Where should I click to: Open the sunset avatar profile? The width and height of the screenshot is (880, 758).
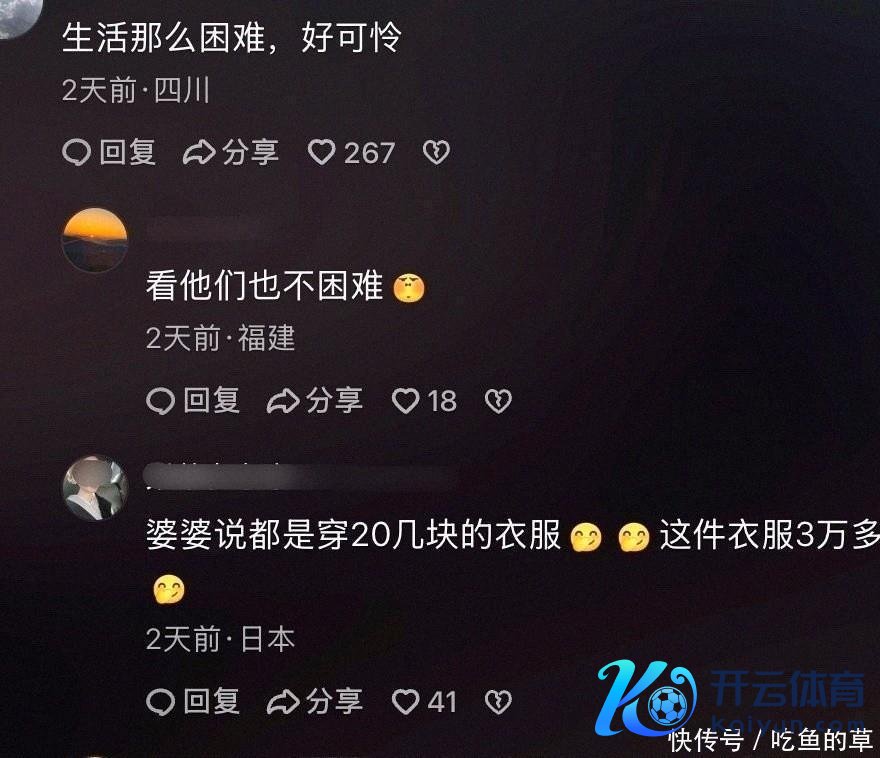[x=94, y=240]
